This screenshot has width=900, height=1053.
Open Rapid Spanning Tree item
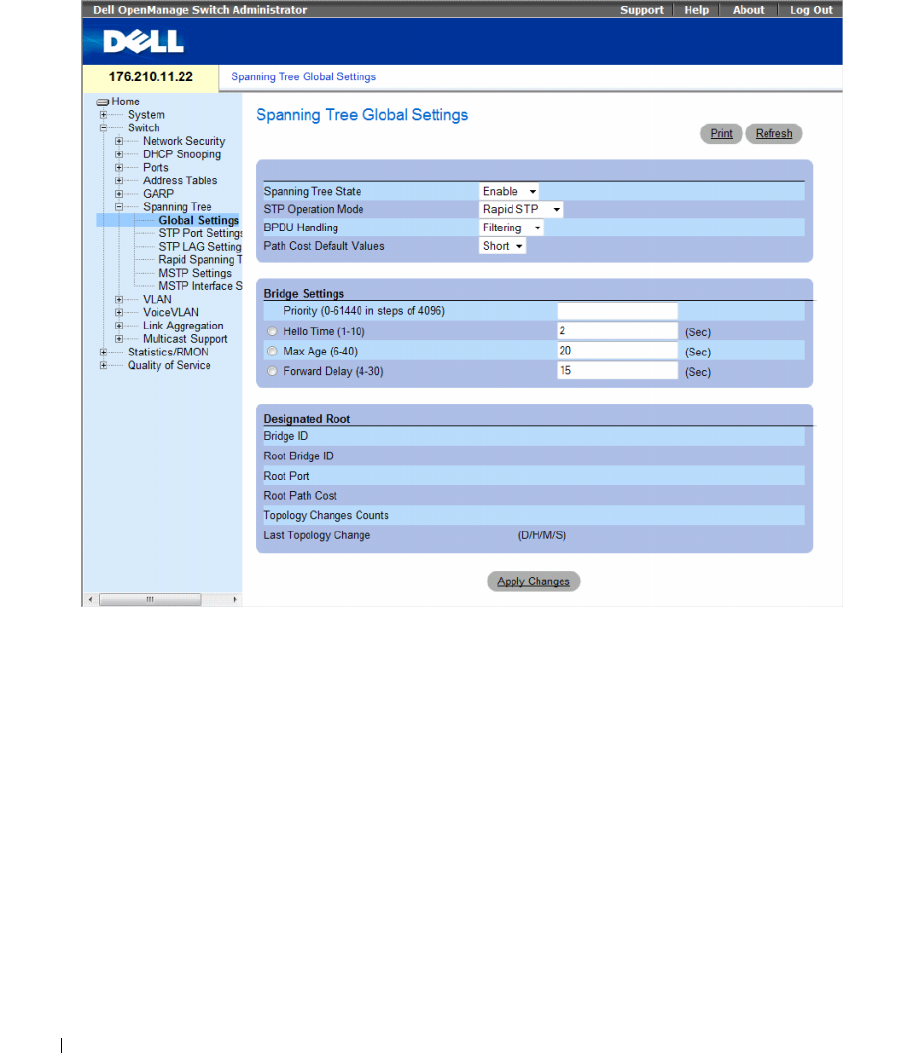(x=200, y=260)
